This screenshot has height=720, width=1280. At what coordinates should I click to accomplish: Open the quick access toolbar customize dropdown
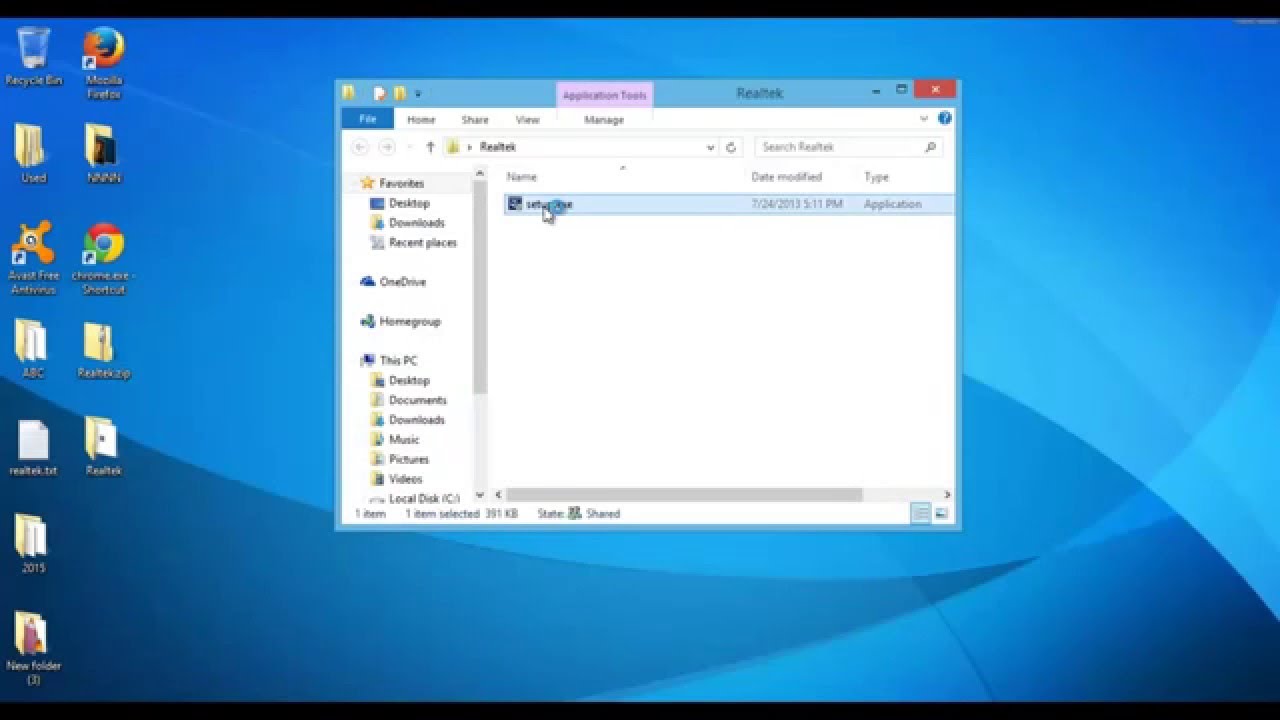click(x=418, y=94)
